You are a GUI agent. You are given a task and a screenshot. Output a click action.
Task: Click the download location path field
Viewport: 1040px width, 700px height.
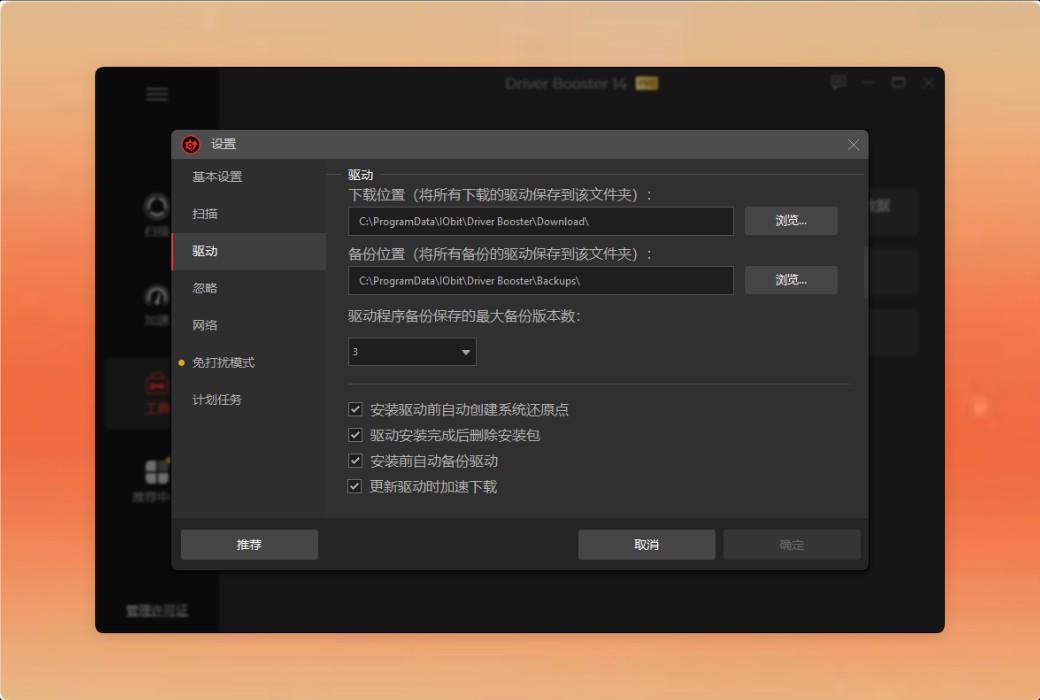coord(541,221)
